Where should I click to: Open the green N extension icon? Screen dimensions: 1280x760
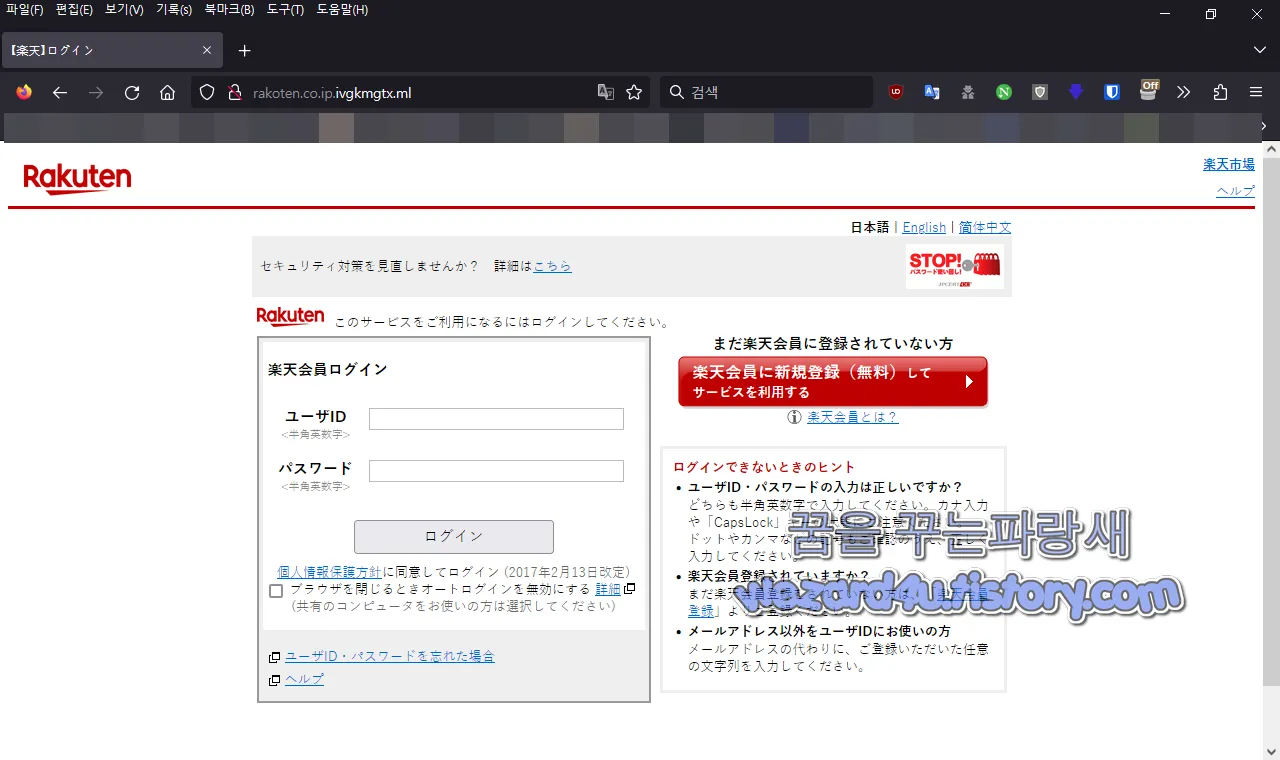[x=1004, y=92]
